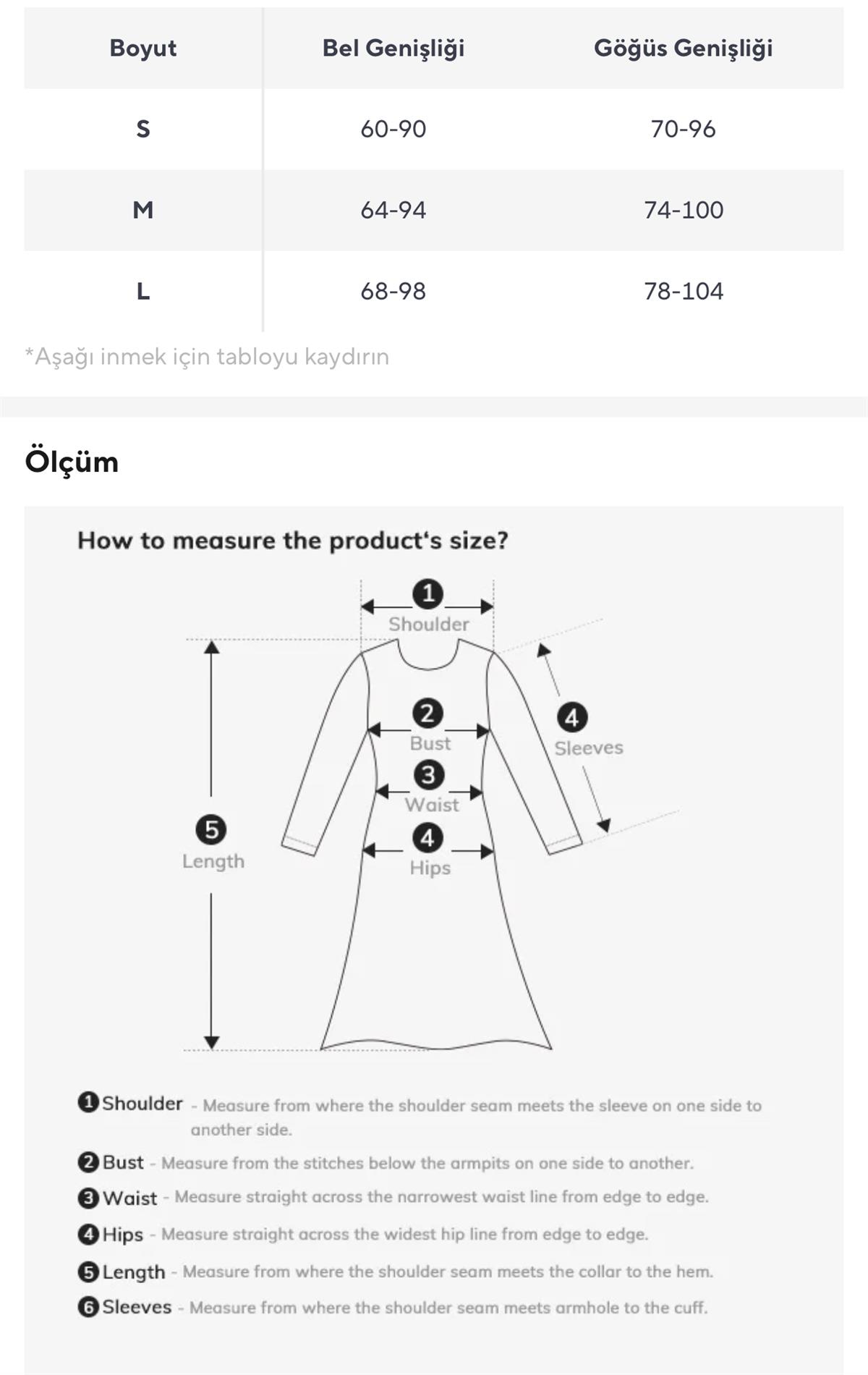Click the 74-100 chest width cell
Image resolution: width=868 pixels, height=1375 pixels.
coord(683,210)
